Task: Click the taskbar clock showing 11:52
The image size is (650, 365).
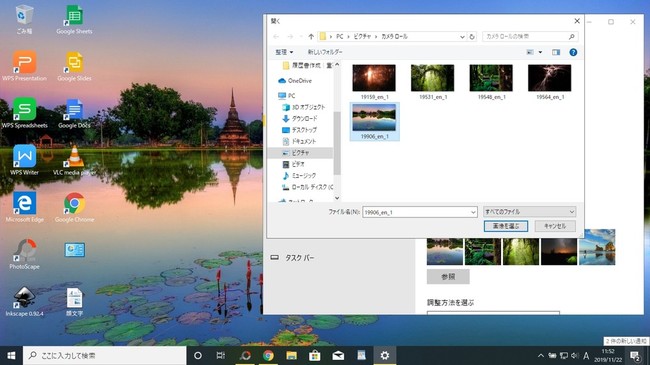Action: pyautogui.click(x=608, y=355)
